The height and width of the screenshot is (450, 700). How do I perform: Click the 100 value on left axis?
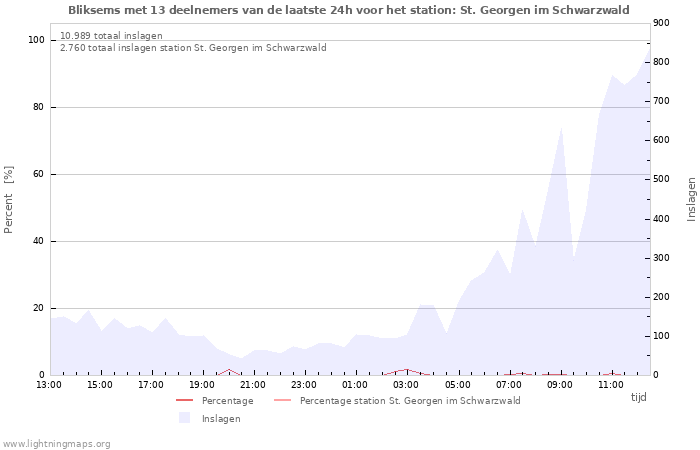37,40
